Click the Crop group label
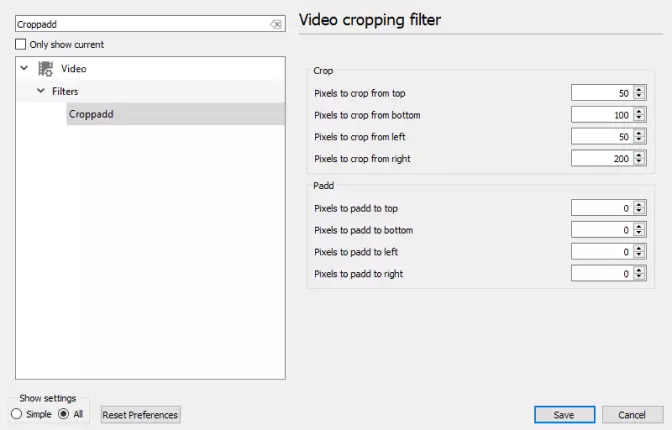This screenshot has height=430, width=672. click(323, 71)
